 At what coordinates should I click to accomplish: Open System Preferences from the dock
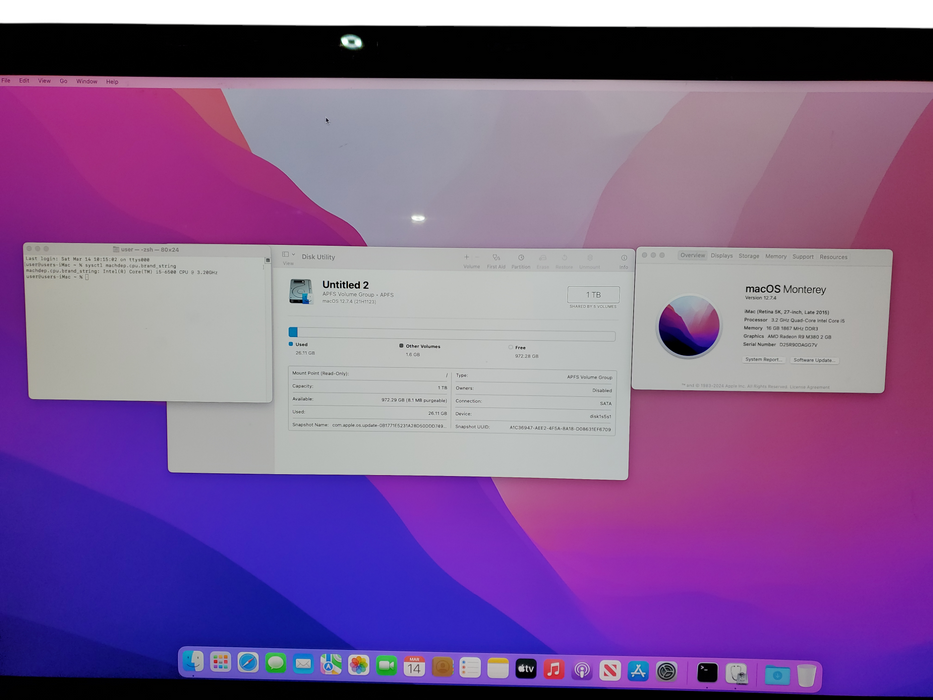pyautogui.click(x=666, y=671)
